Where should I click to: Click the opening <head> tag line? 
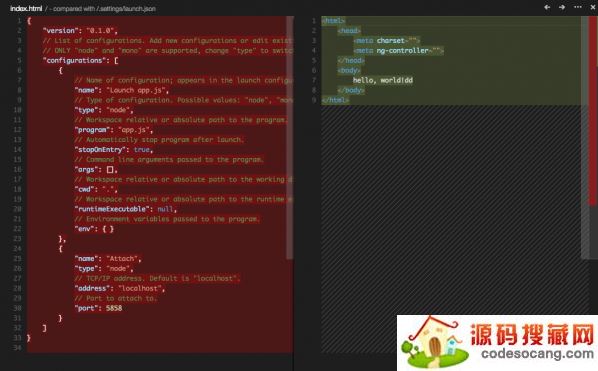pos(349,31)
